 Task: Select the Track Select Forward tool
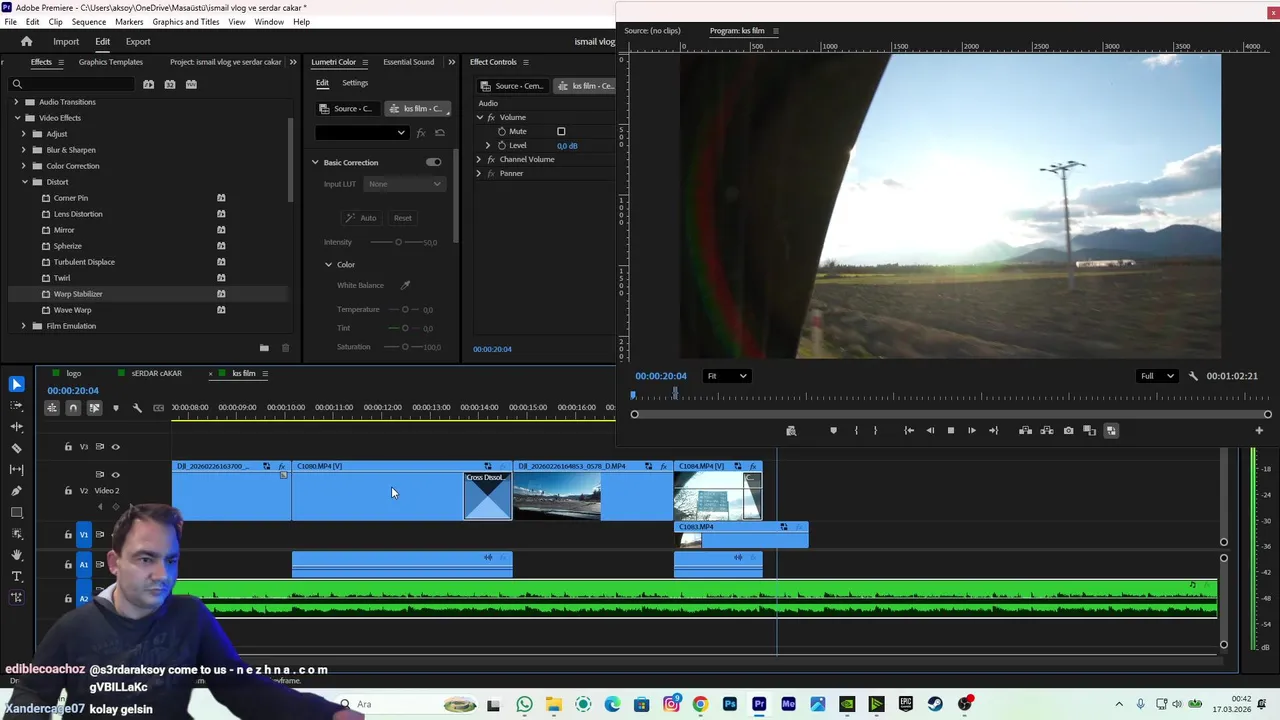[16, 406]
